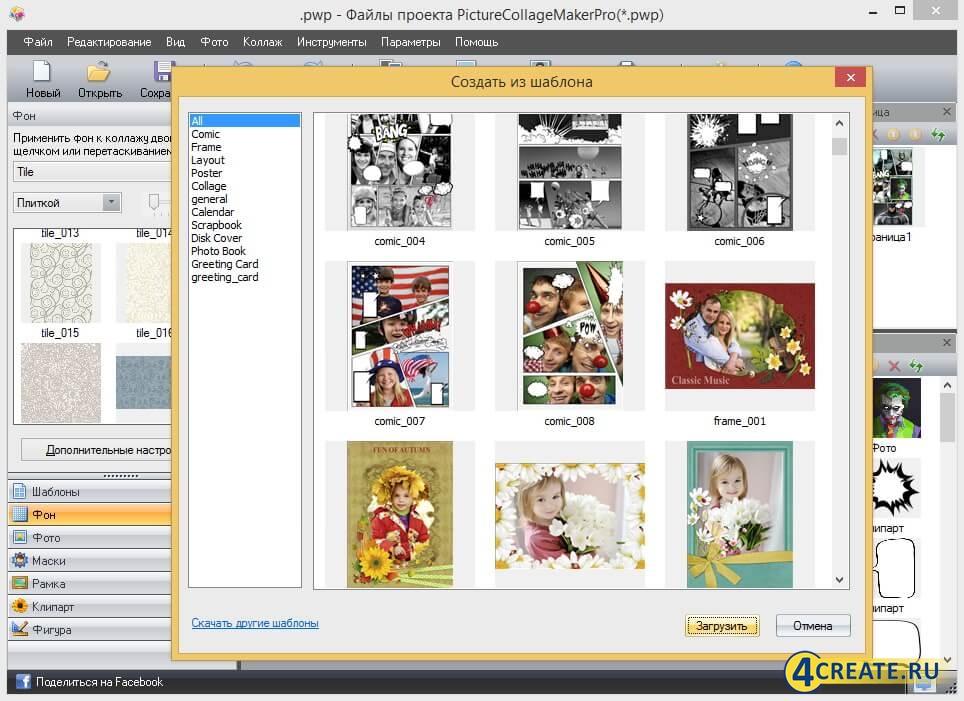
Task: Open the Скачать другие шаблоны link
Action: coord(255,622)
